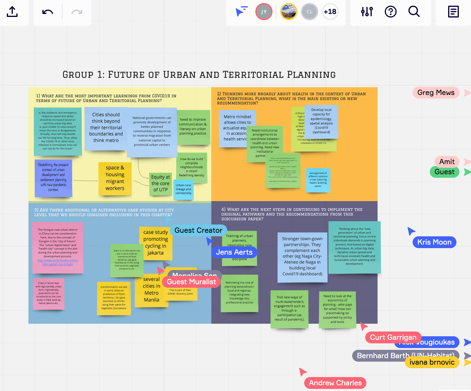
Task: Select 'case study promoting cycling in Jakarta' note
Action: (x=155, y=243)
